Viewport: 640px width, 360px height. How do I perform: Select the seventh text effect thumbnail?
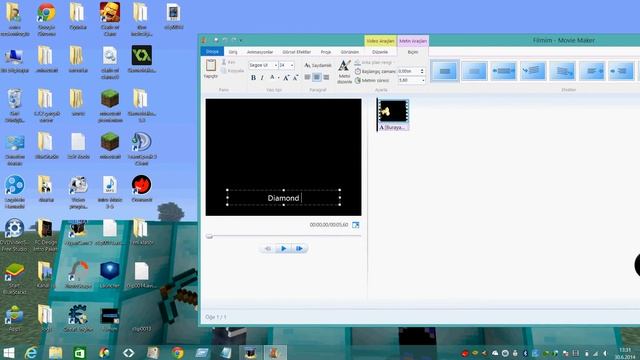pyautogui.click(x=621, y=71)
